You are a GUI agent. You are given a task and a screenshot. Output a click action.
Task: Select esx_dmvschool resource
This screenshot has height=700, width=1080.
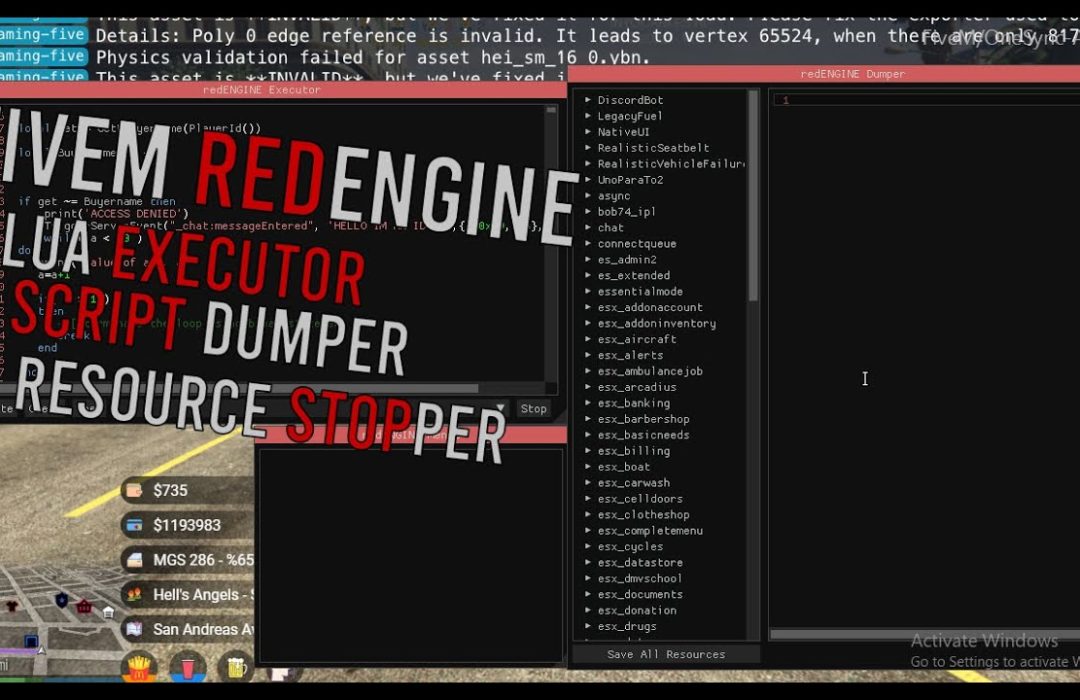click(640, 579)
